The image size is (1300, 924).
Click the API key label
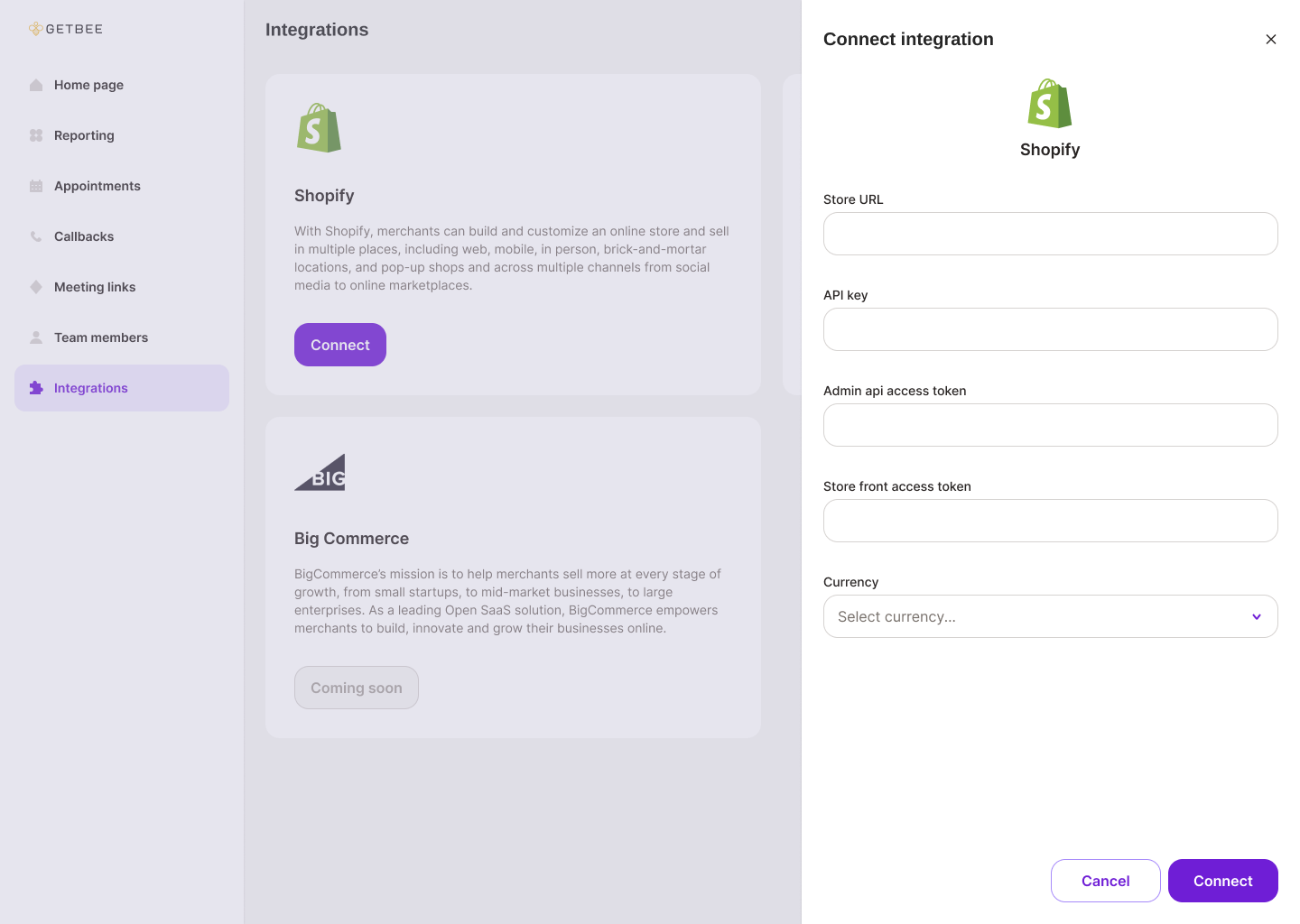pos(845,295)
